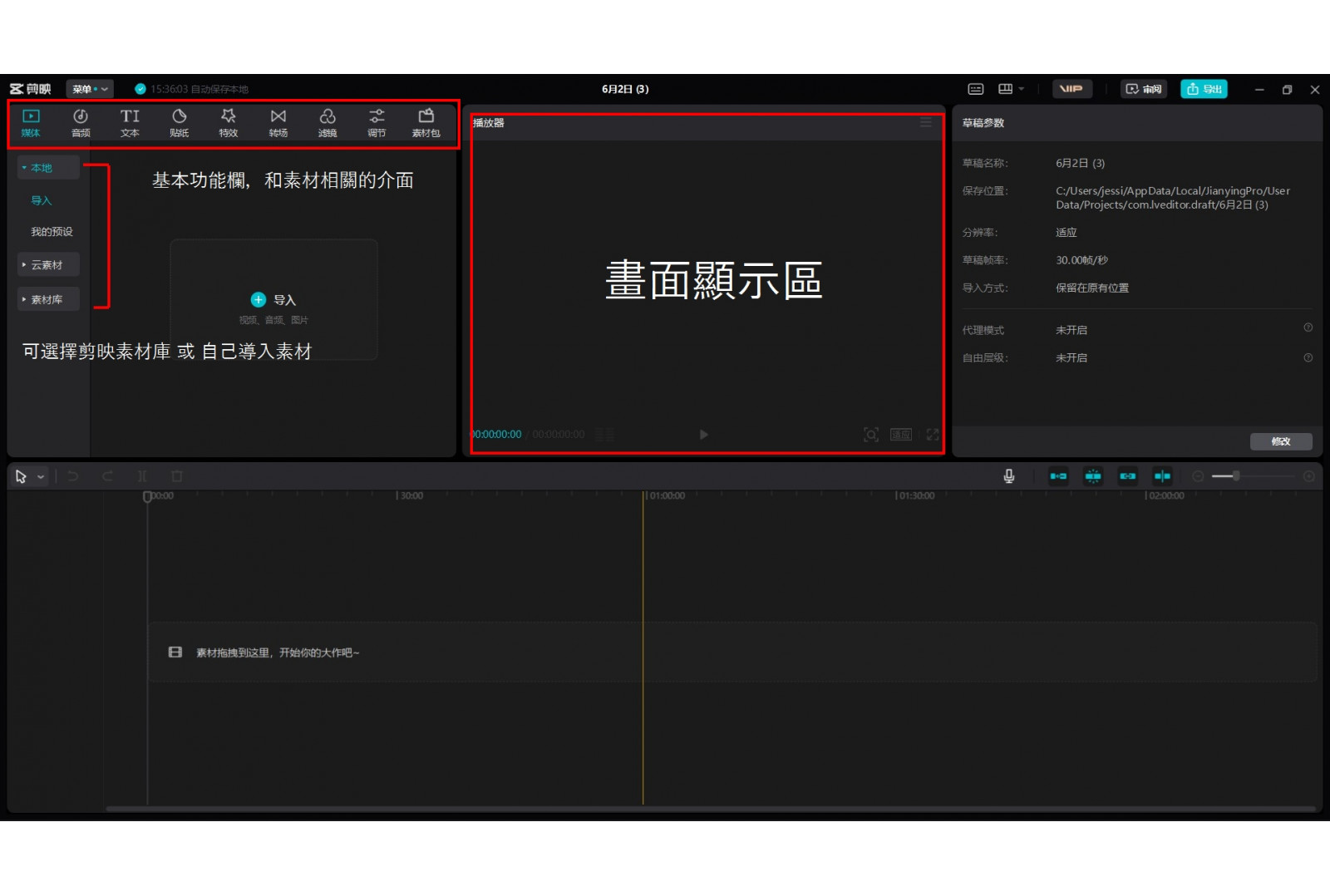The width and height of the screenshot is (1330, 896).
Task: Open the 特效 (Effects) tab
Action: pos(229,123)
